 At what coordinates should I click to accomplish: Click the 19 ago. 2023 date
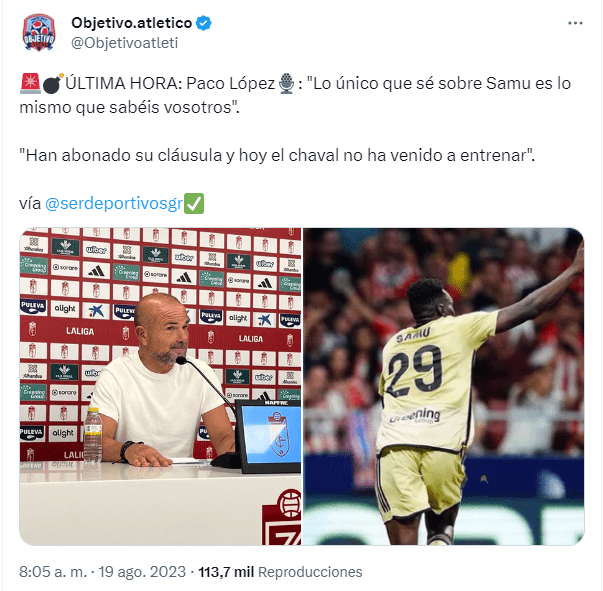[x=142, y=572]
